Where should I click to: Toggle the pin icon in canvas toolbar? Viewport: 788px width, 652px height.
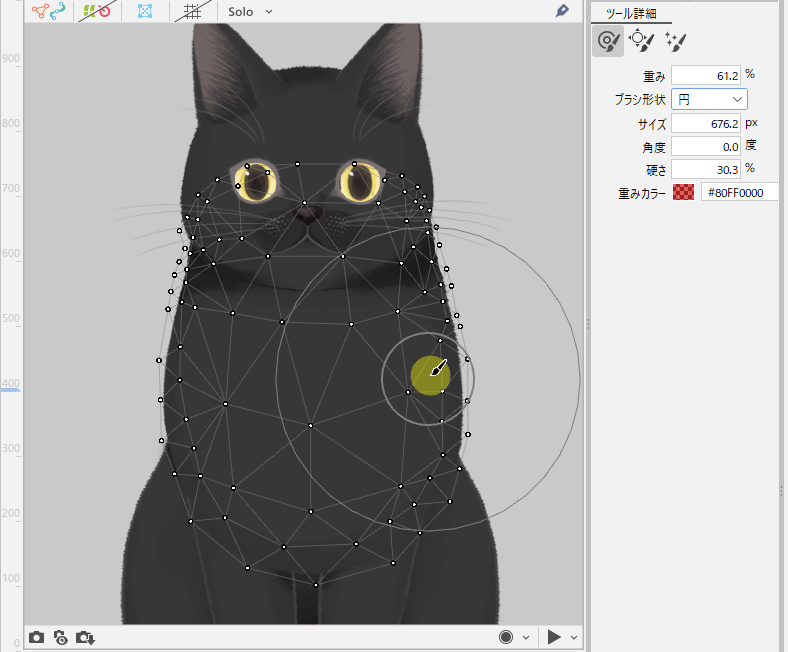click(563, 11)
